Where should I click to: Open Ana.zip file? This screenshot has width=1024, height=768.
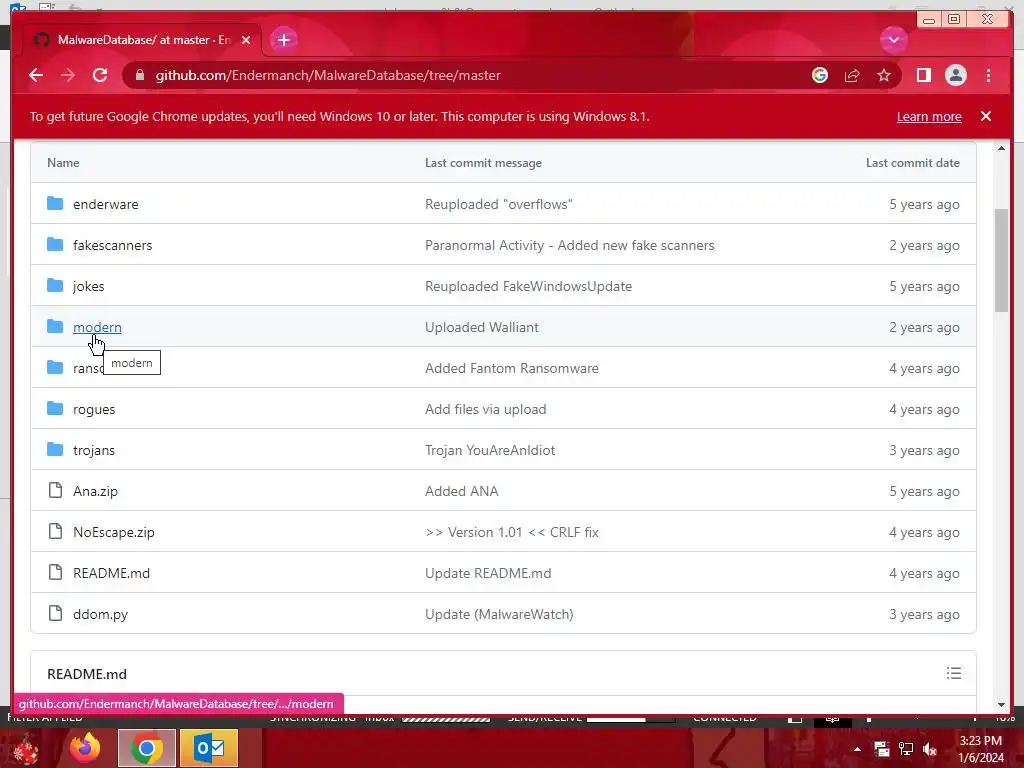coord(95,491)
